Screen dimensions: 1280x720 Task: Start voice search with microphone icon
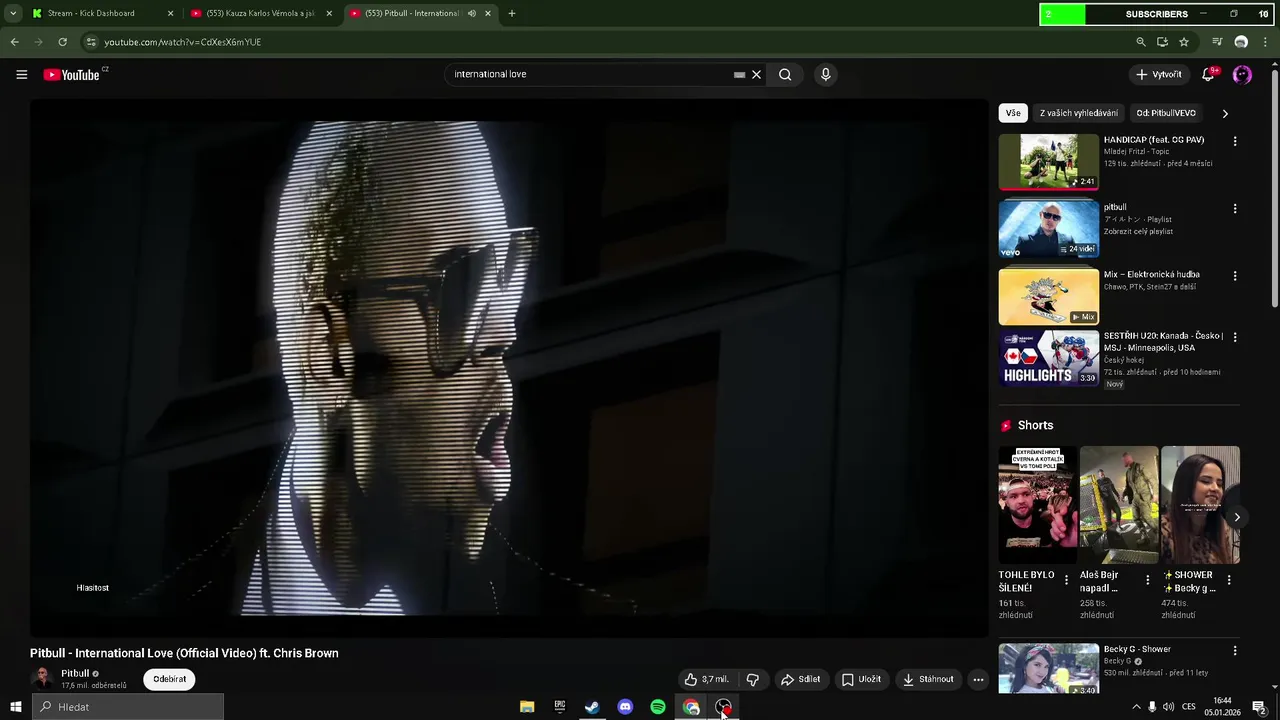tap(825, 74)
